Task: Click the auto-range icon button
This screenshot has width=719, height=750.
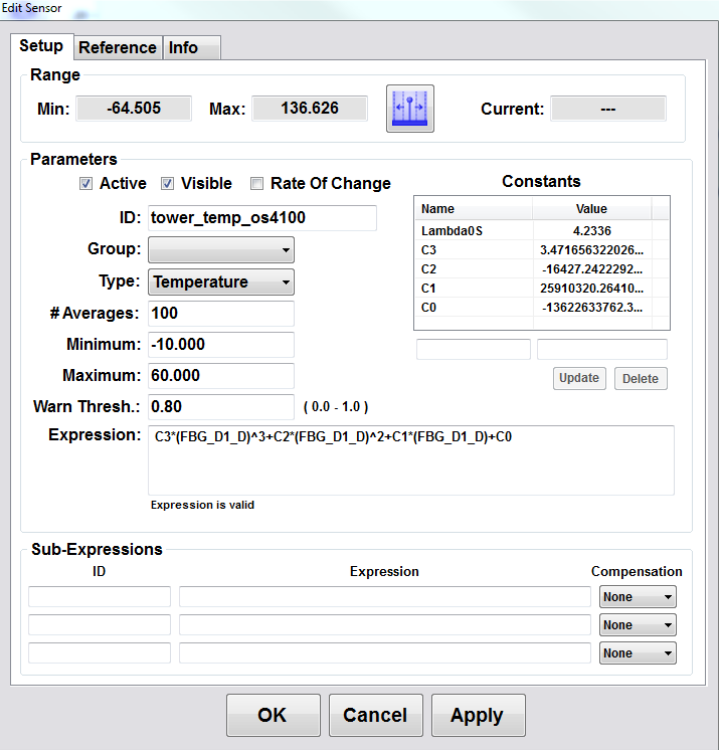Action: coord(410,109)
